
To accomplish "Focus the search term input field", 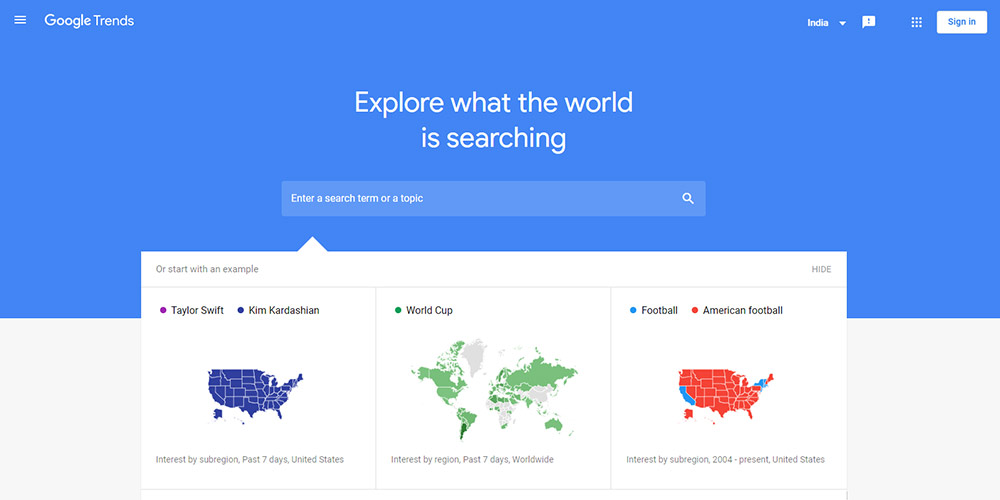I will click(493, 198).
